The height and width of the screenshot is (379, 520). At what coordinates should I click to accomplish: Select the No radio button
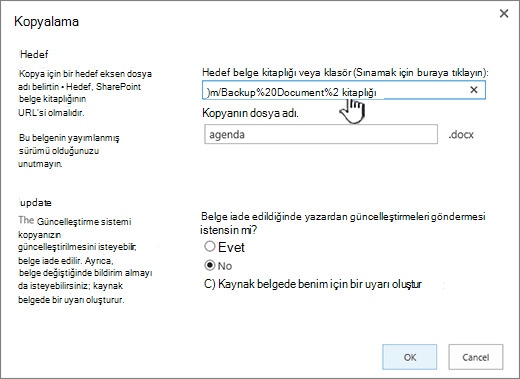(210, 265)
